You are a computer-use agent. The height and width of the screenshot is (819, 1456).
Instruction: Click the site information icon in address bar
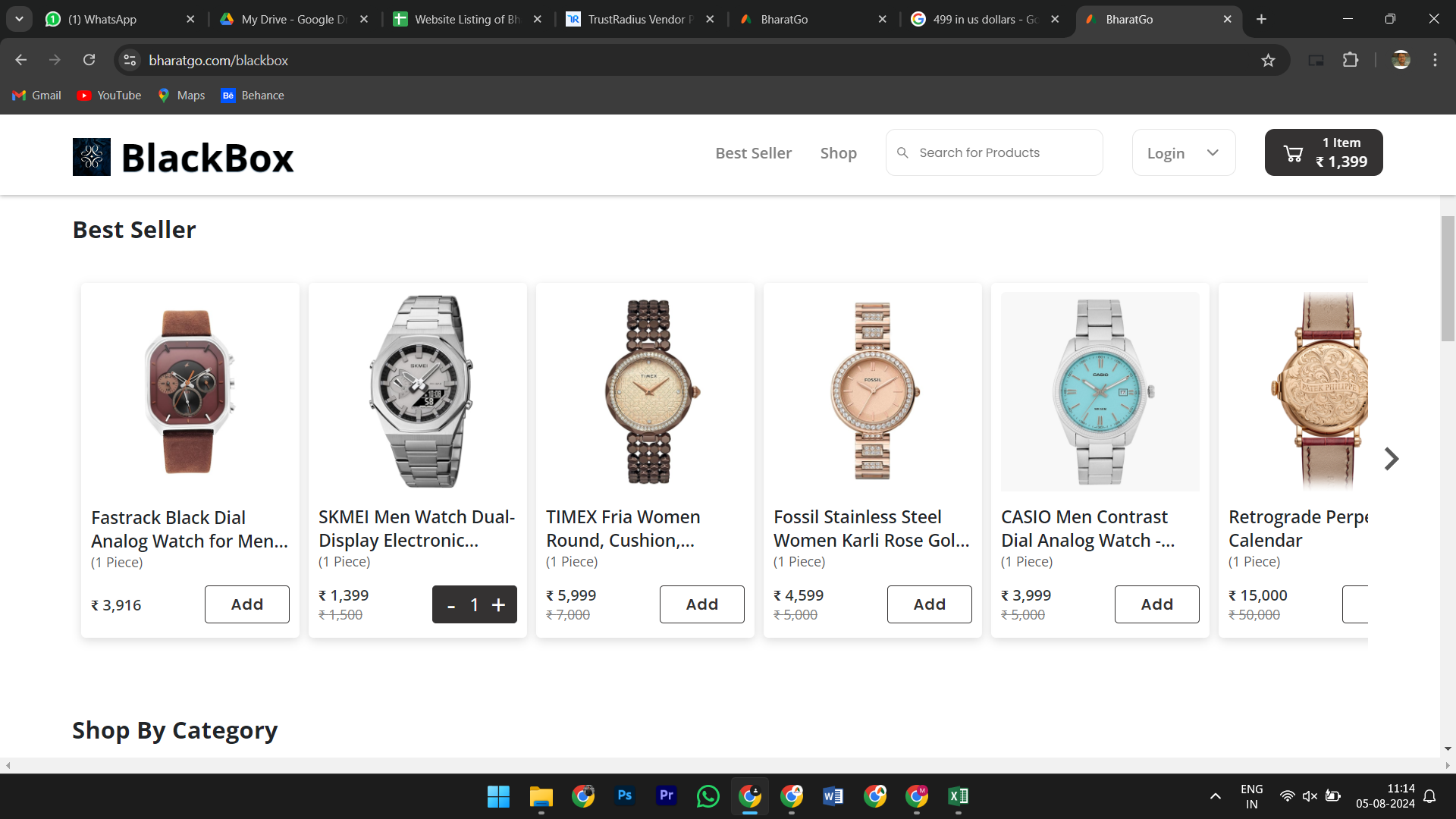coord(130,60)
